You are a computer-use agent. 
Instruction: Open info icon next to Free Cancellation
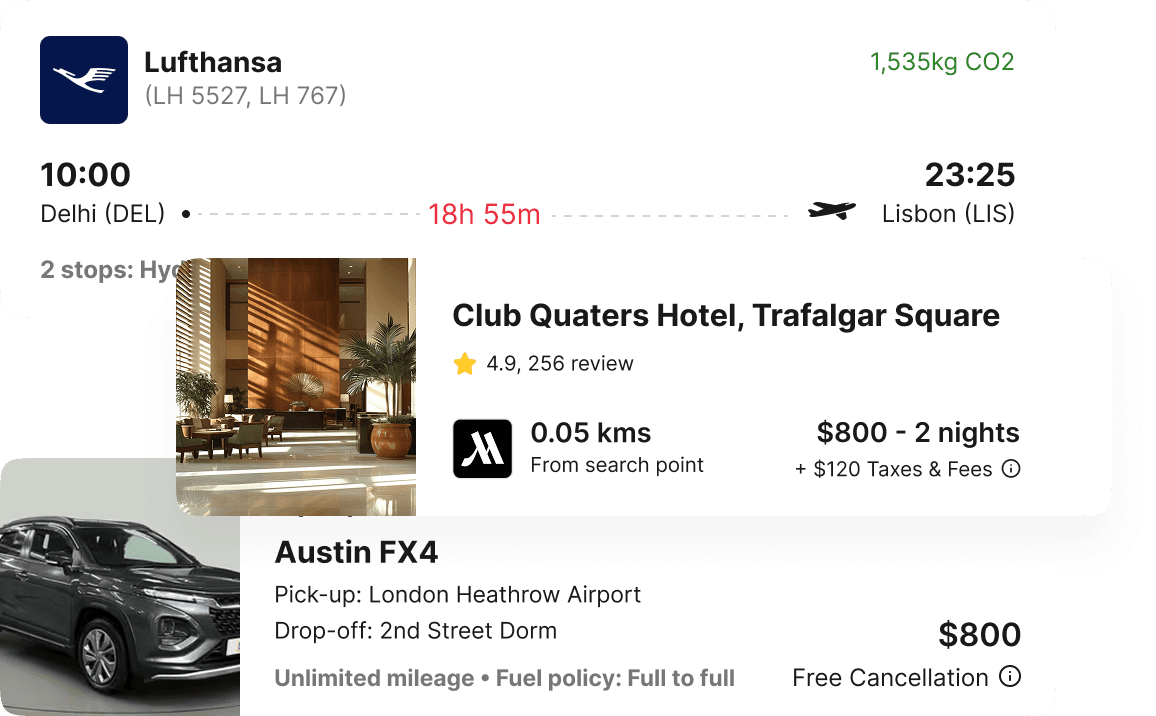[x=1011, y=677]
